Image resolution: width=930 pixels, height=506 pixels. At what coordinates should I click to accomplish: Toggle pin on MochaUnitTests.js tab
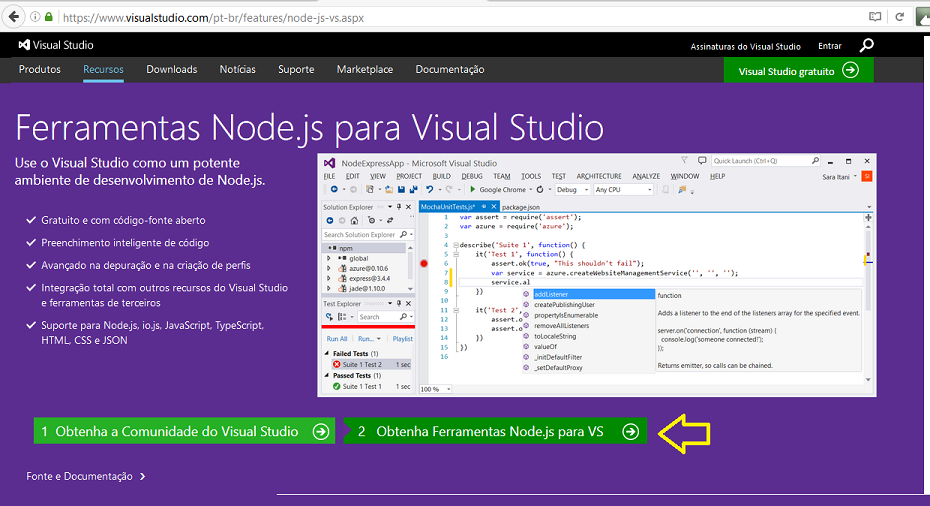click(483, 206)
